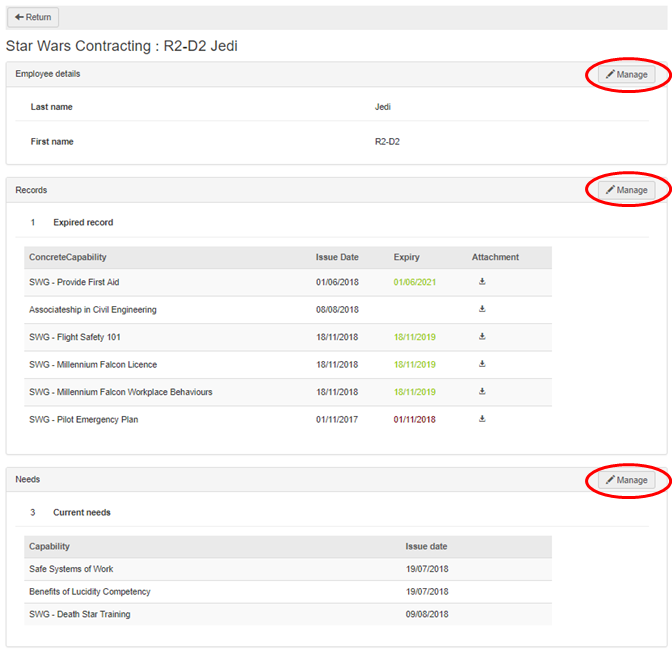The image size is (672, 652).
Task: Open Manage for Employee details
Action: point(626,75)
